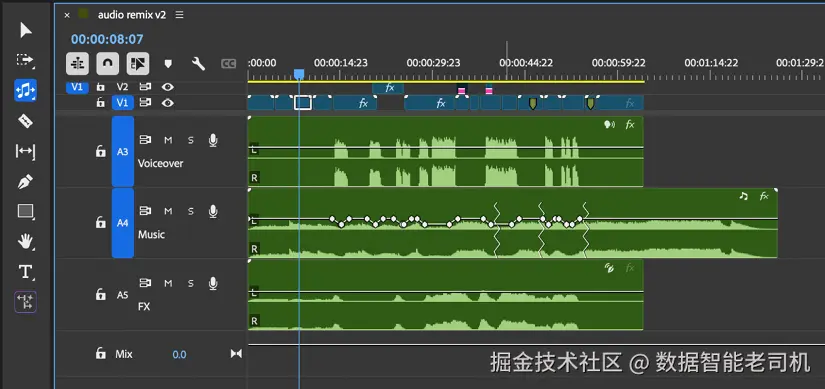
Task: Click the bottom purple-outlined tool icon
Action: pyautogui.click(x=25, y=302)
